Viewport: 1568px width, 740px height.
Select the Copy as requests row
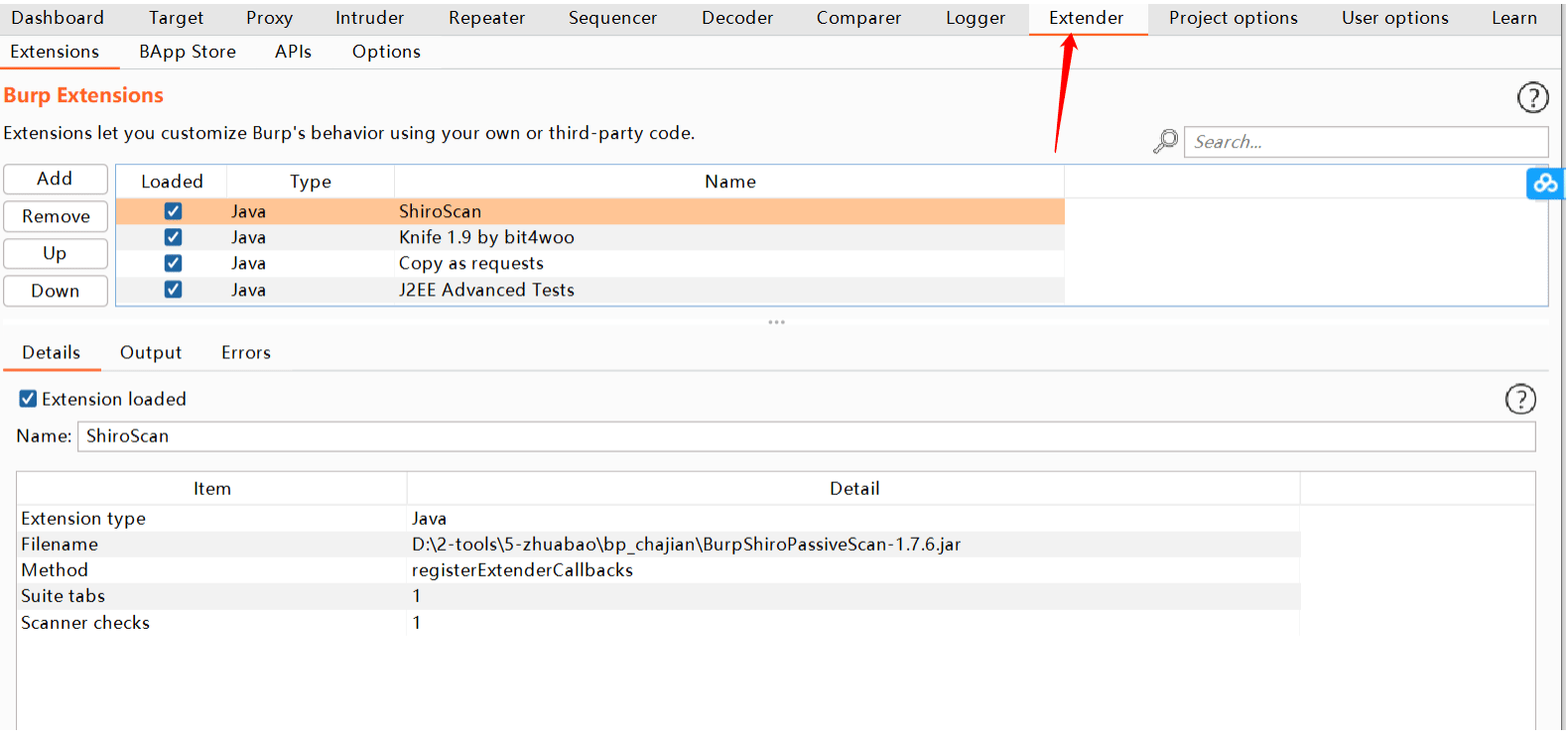(590, 263)
